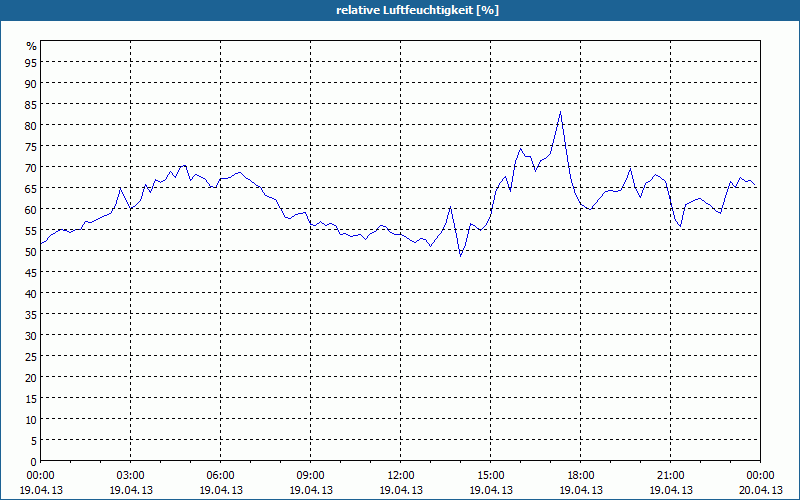The width and height of the screenshot is (800, 500).
Task: Select the y-axis label '65'
Action: tap(31, 188)
